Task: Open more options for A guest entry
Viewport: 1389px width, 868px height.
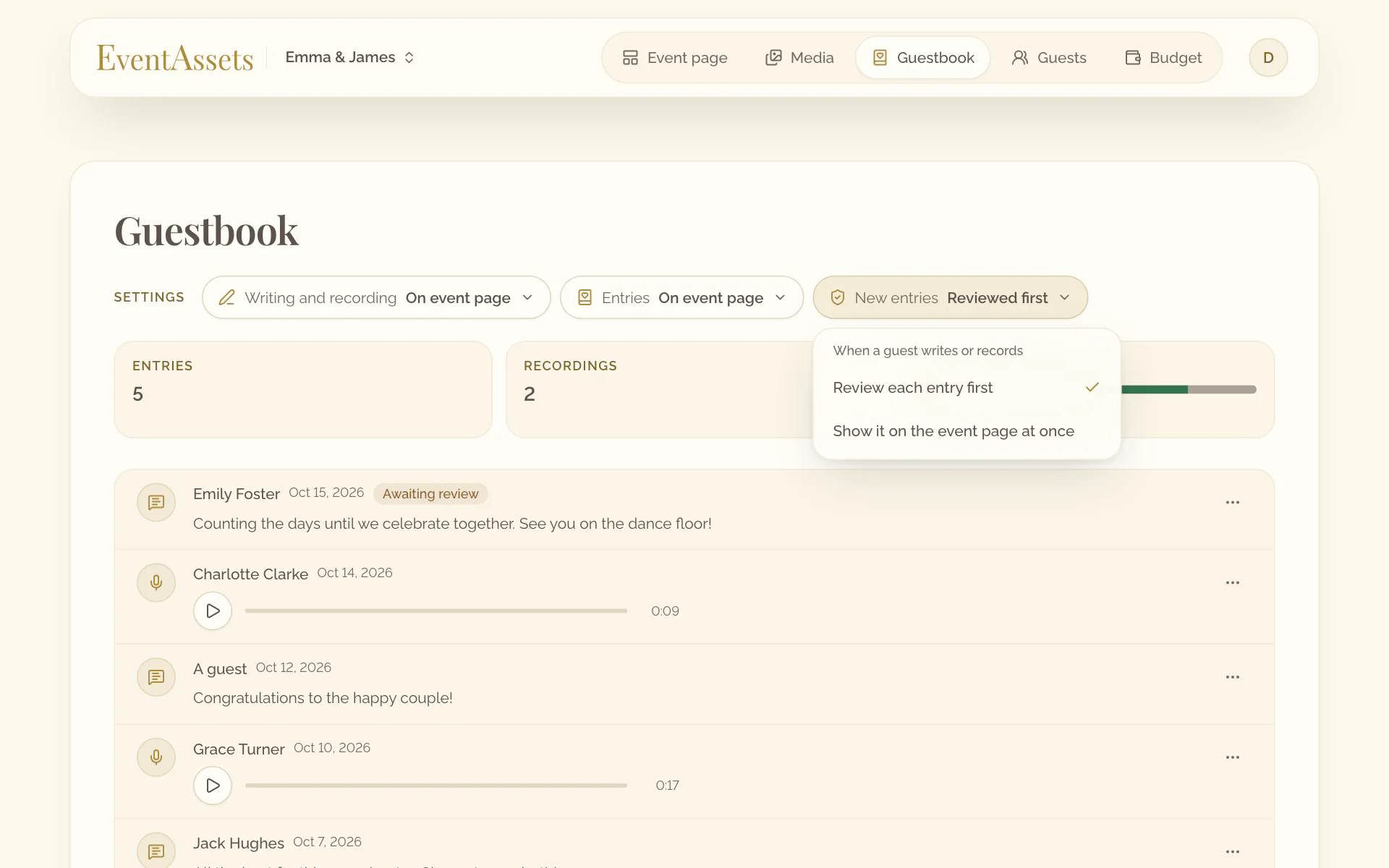Action: pos(1233,677)
